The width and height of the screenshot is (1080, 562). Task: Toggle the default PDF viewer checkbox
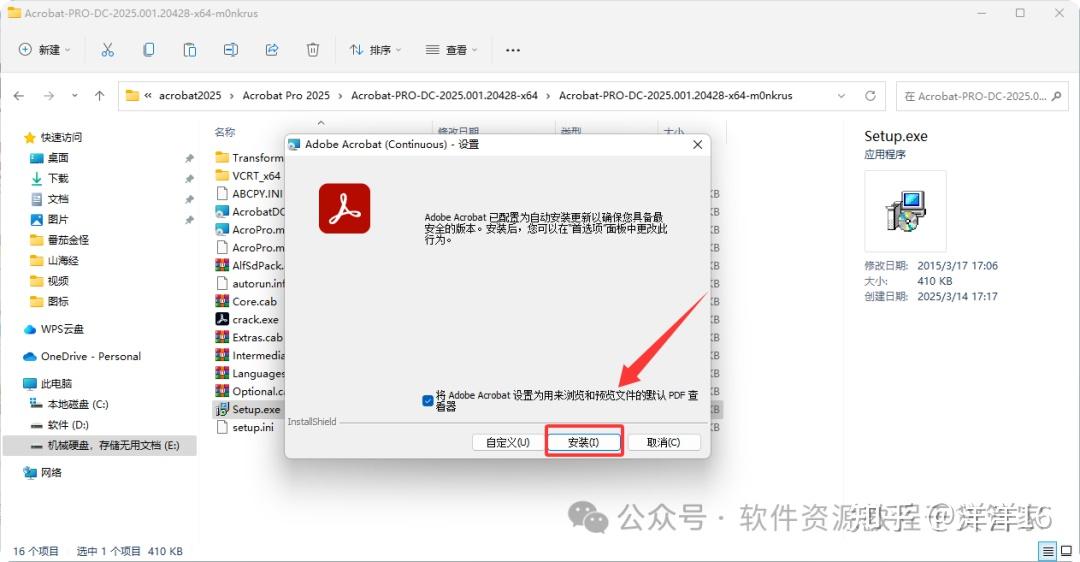(x=428, y=400)
